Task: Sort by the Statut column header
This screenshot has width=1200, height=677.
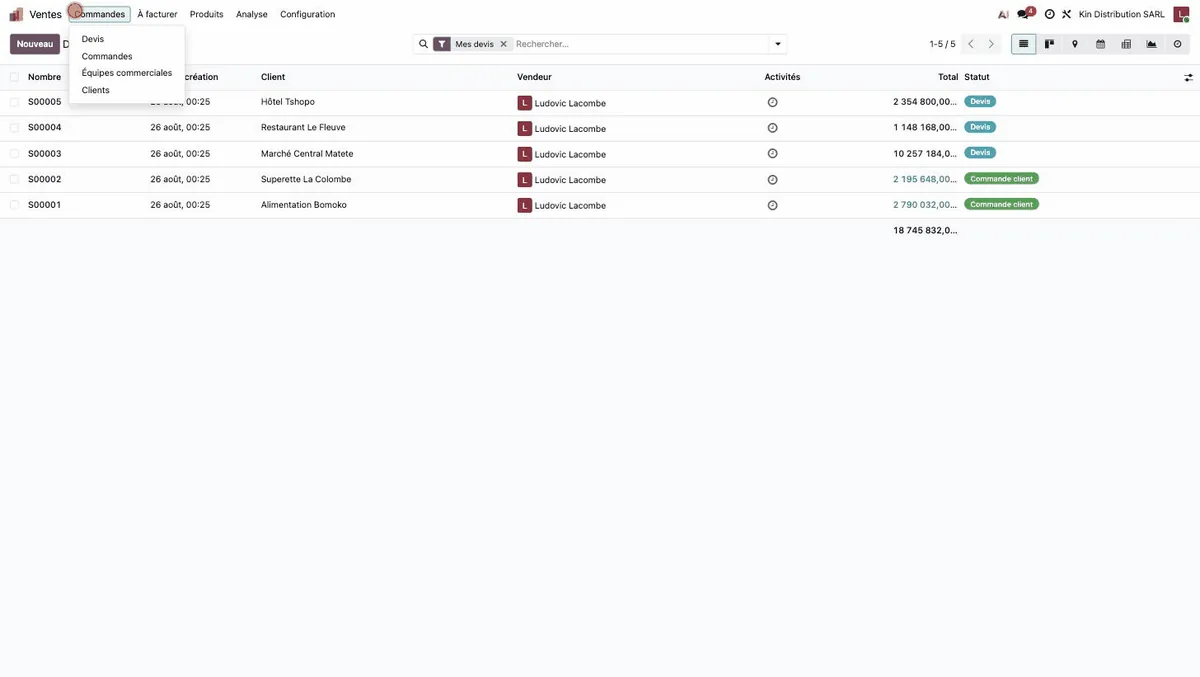Action: (977, 77)
